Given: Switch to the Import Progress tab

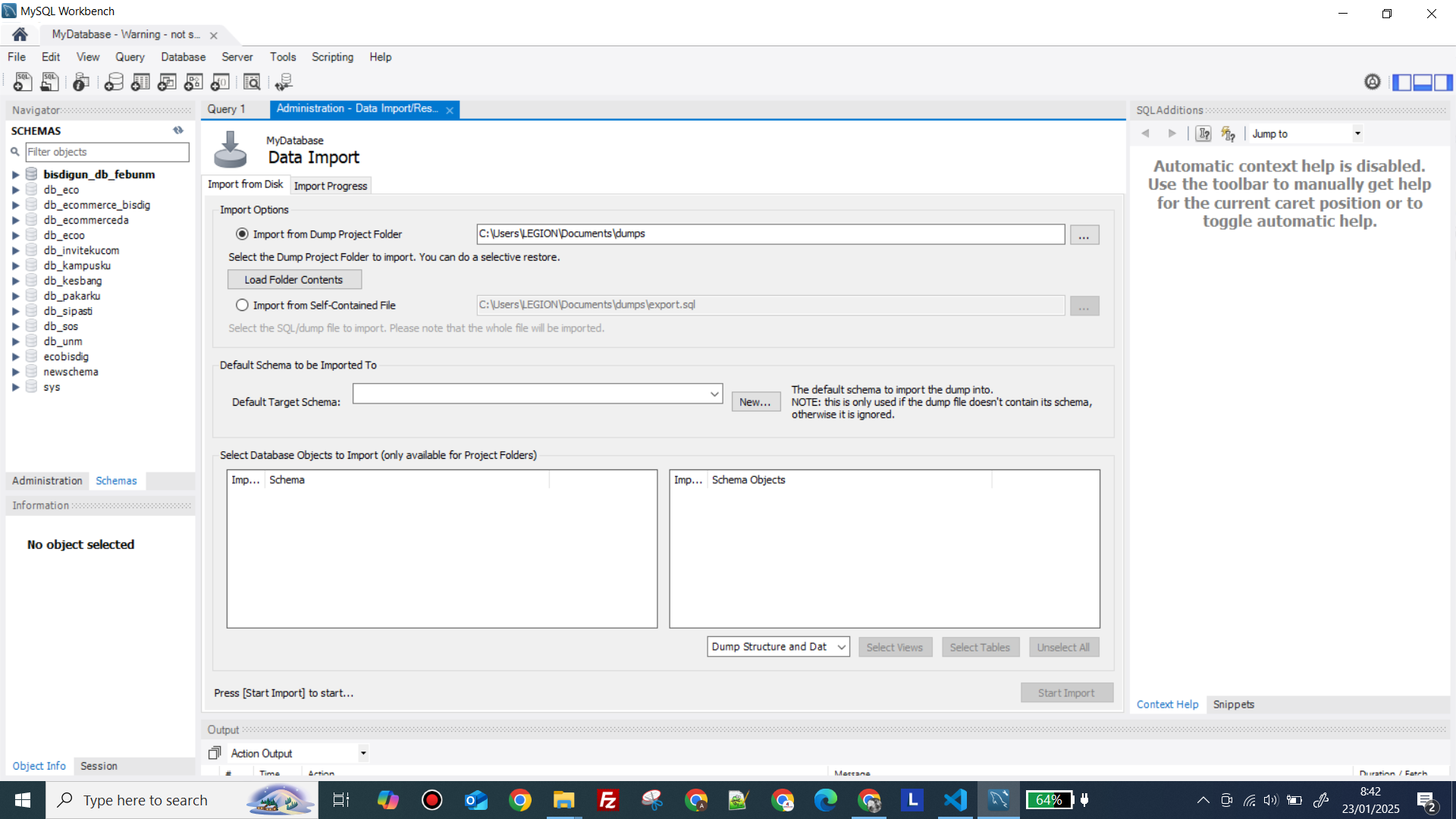Looking at the screenshot, I should pyautogui.click(x=330, y=186).
